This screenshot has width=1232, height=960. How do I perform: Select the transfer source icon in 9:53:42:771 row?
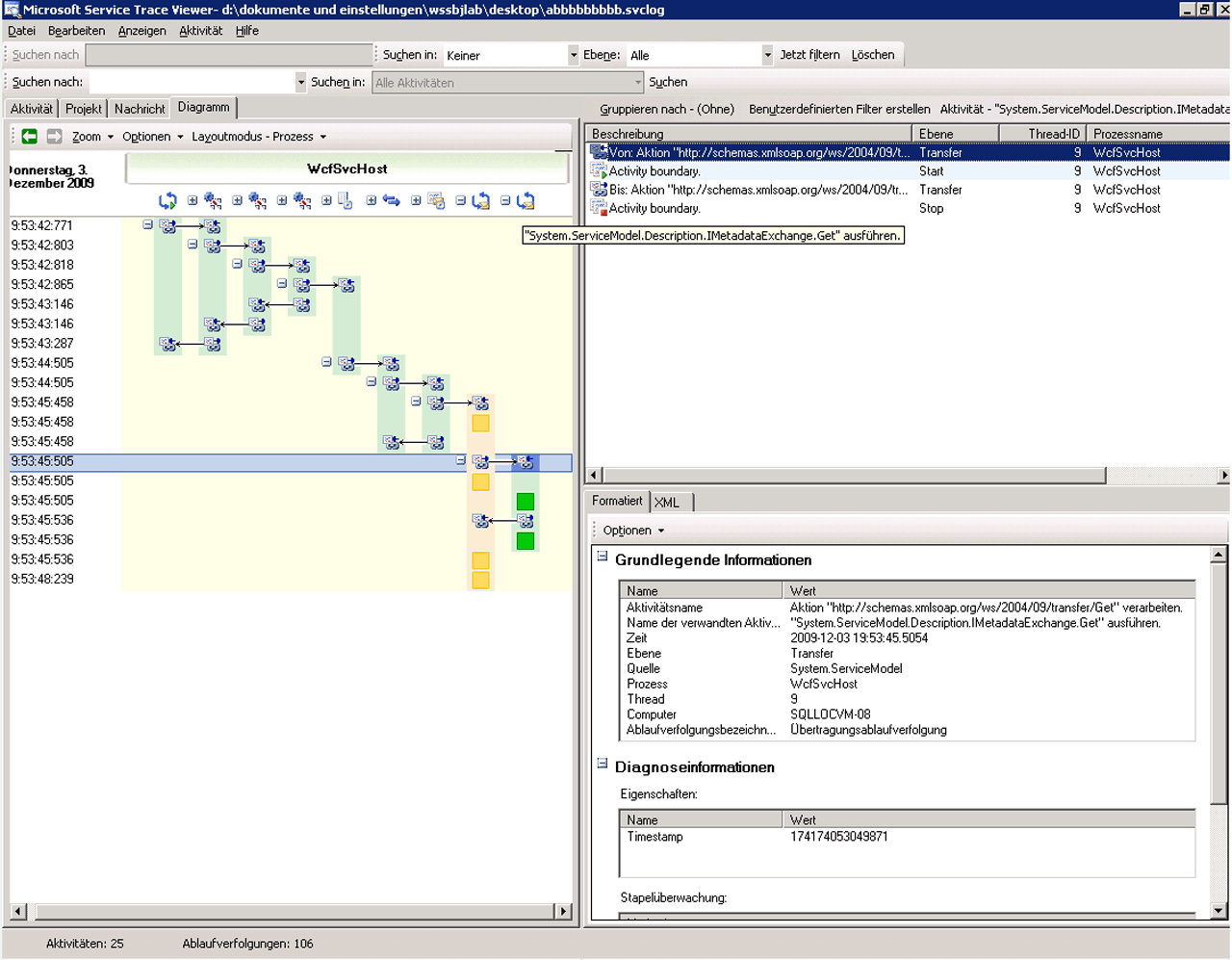[x=168, y=225]
